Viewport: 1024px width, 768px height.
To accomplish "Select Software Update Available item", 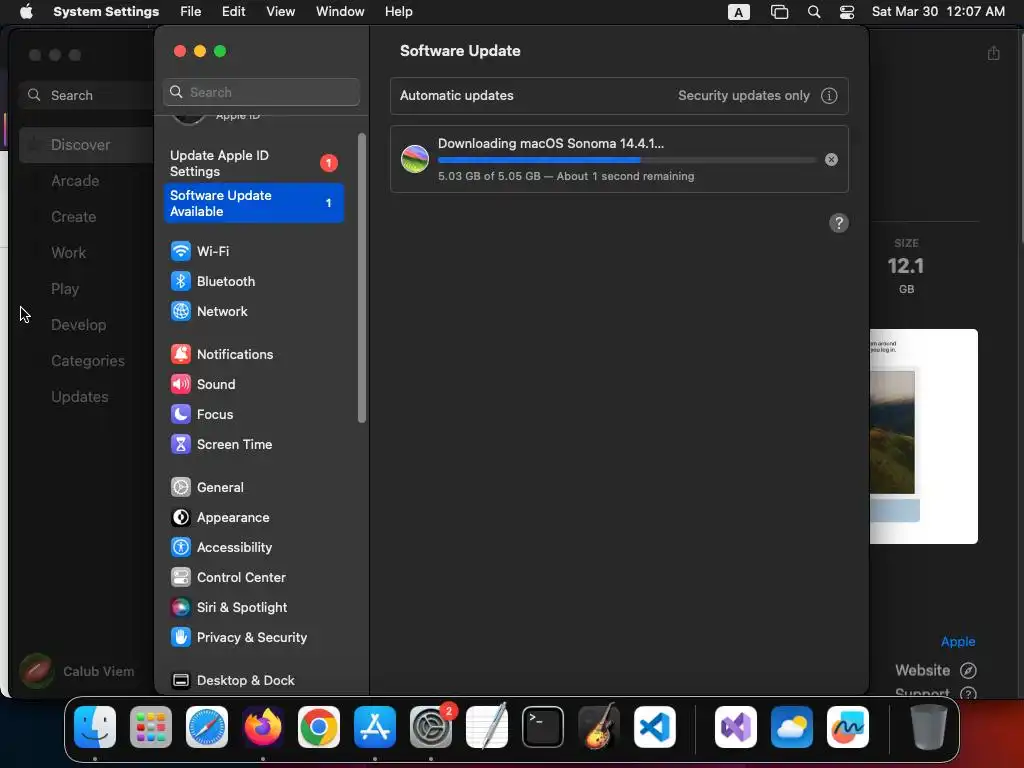I will coord(253,203).
